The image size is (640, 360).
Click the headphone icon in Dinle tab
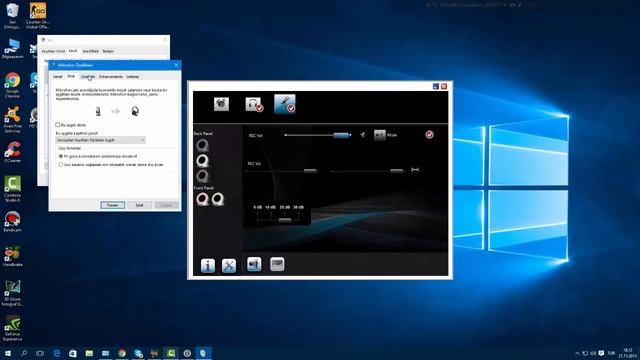tap(135, 111)
